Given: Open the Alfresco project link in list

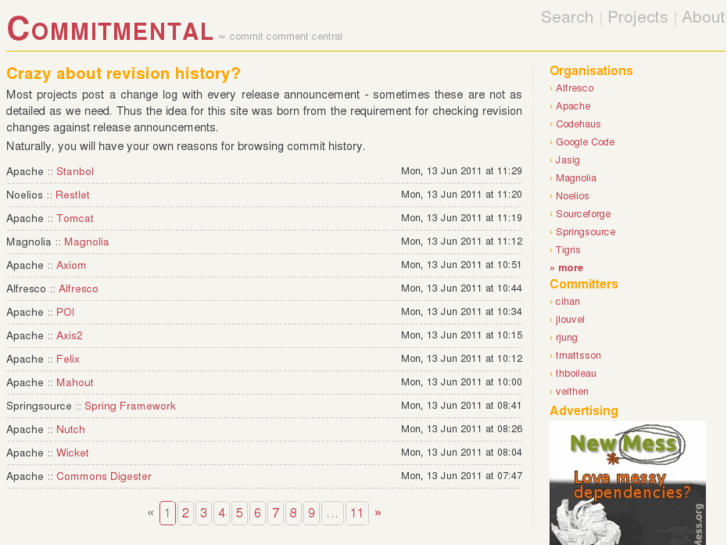Looking at the screenshot, I should pos(78,289).
